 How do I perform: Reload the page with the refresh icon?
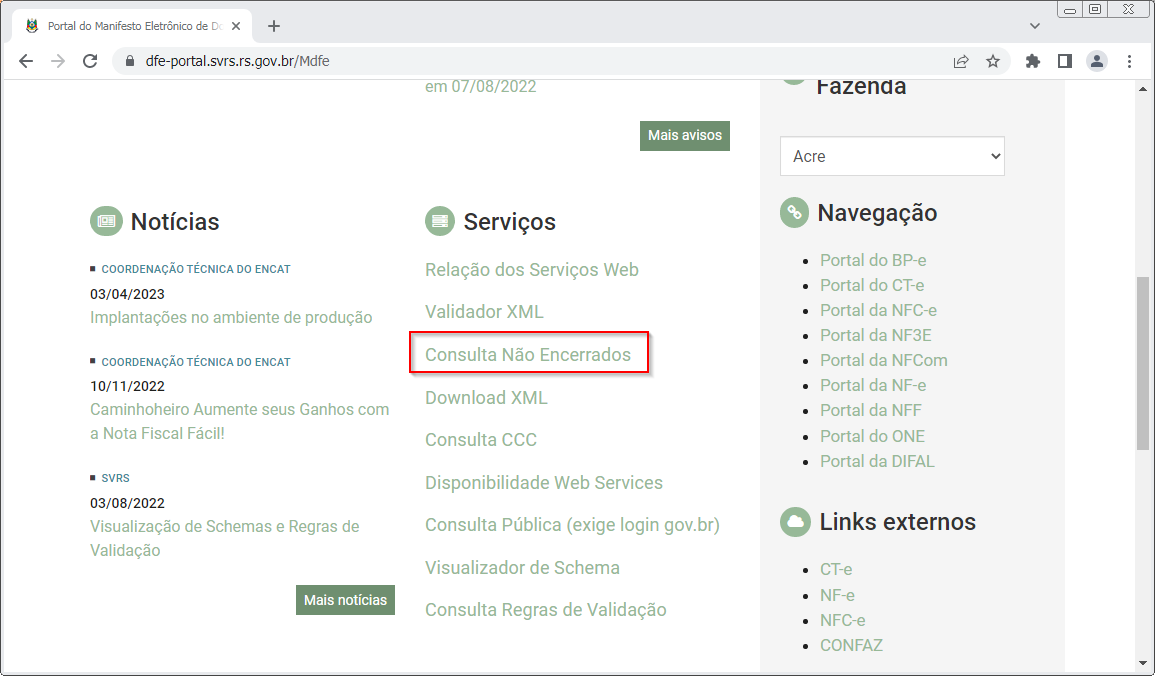pos(90,61)
